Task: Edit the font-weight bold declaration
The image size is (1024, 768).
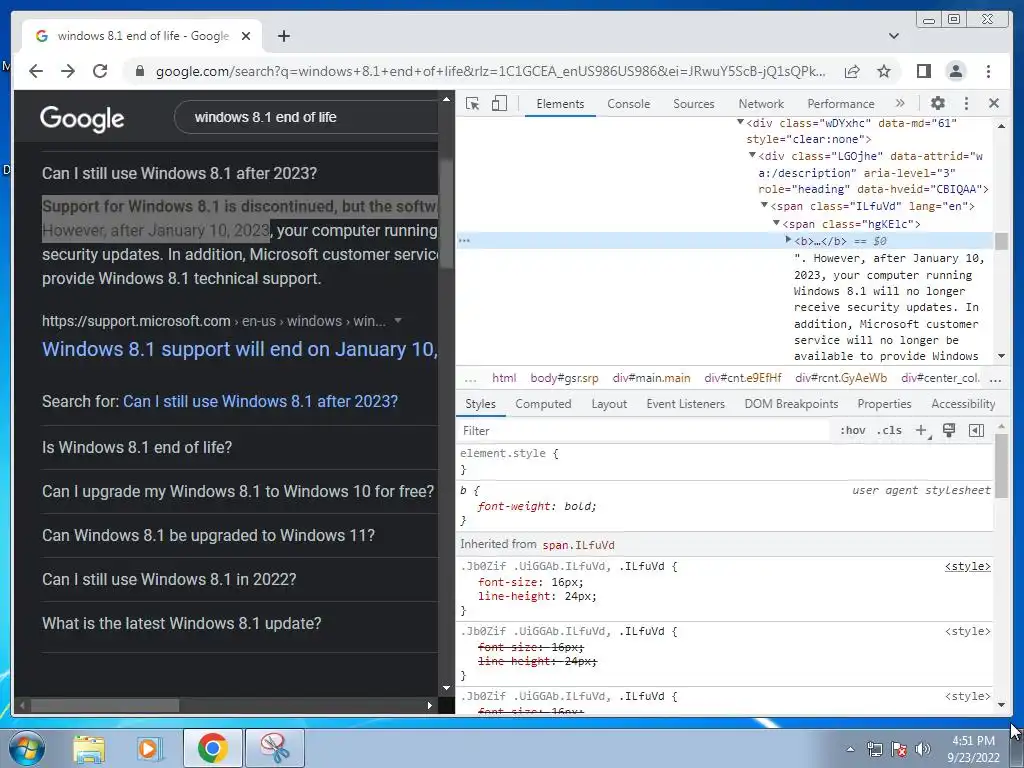Action: pyautogui.click(x=537, y=506)
